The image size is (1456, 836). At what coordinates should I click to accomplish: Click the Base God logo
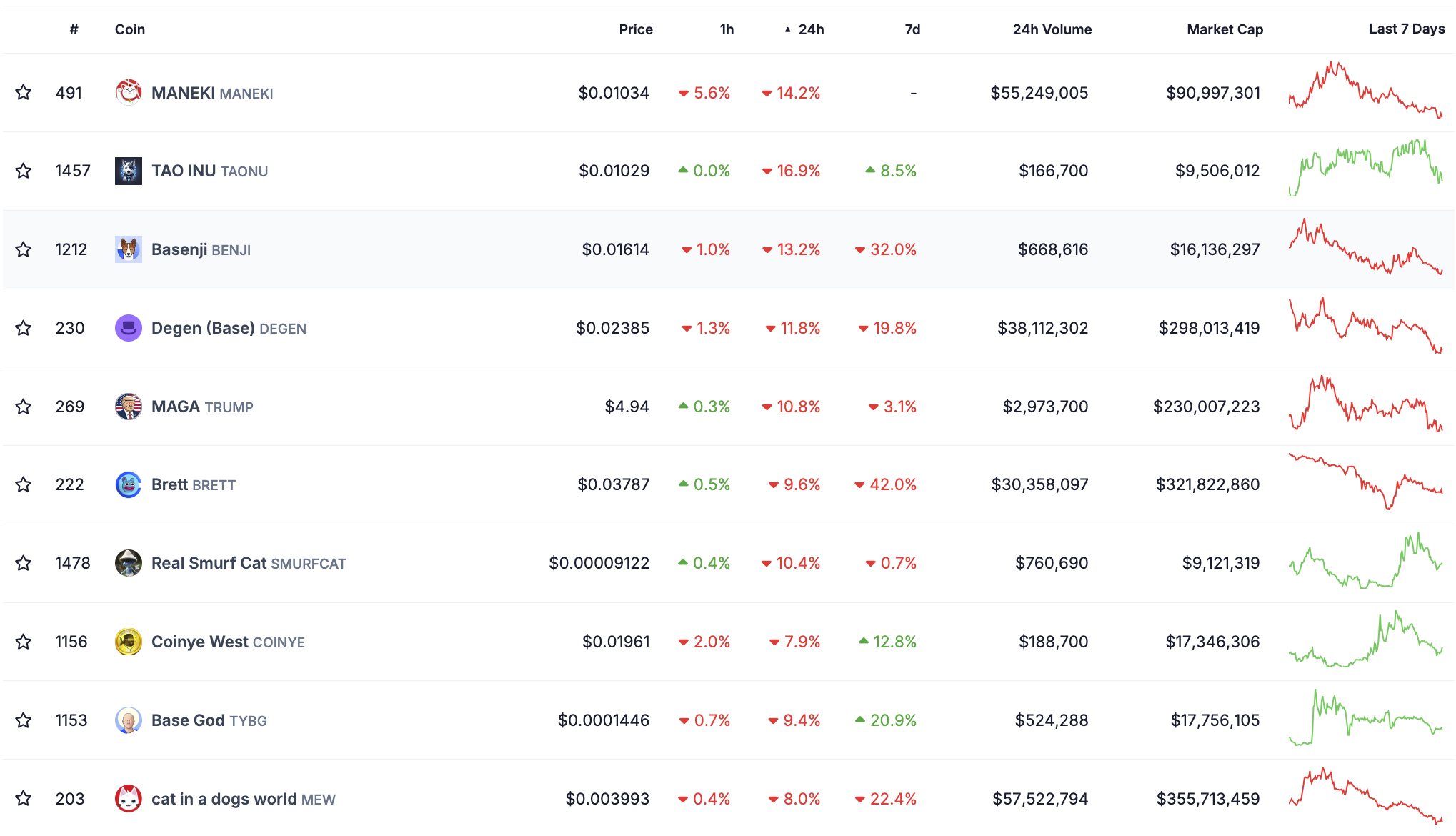(x=129, y=720)
